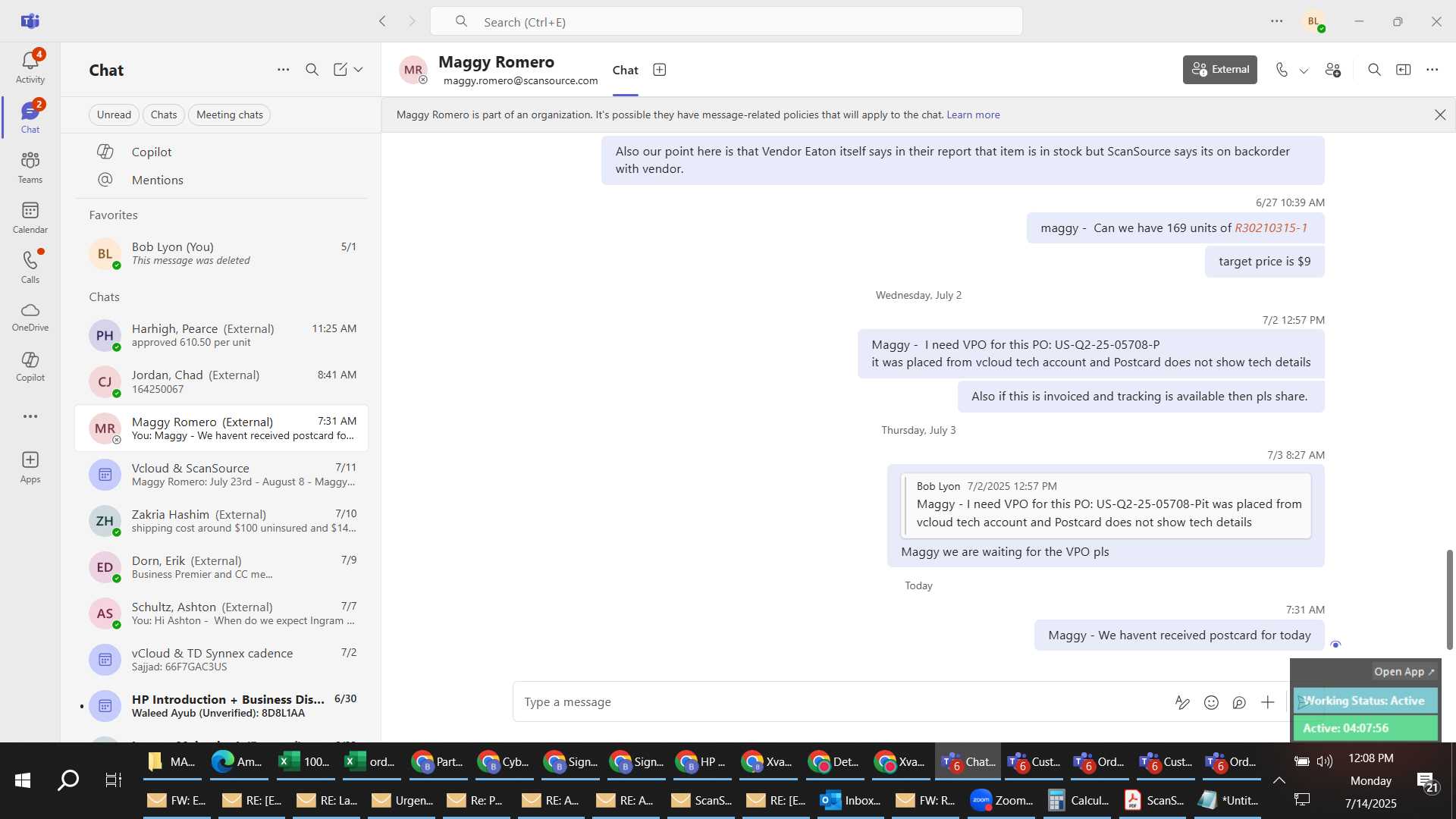Open chat with Harhigh, Pearce
Image resolution: width=1456 pixels, height=819 pixels.
tap(221, 335)
